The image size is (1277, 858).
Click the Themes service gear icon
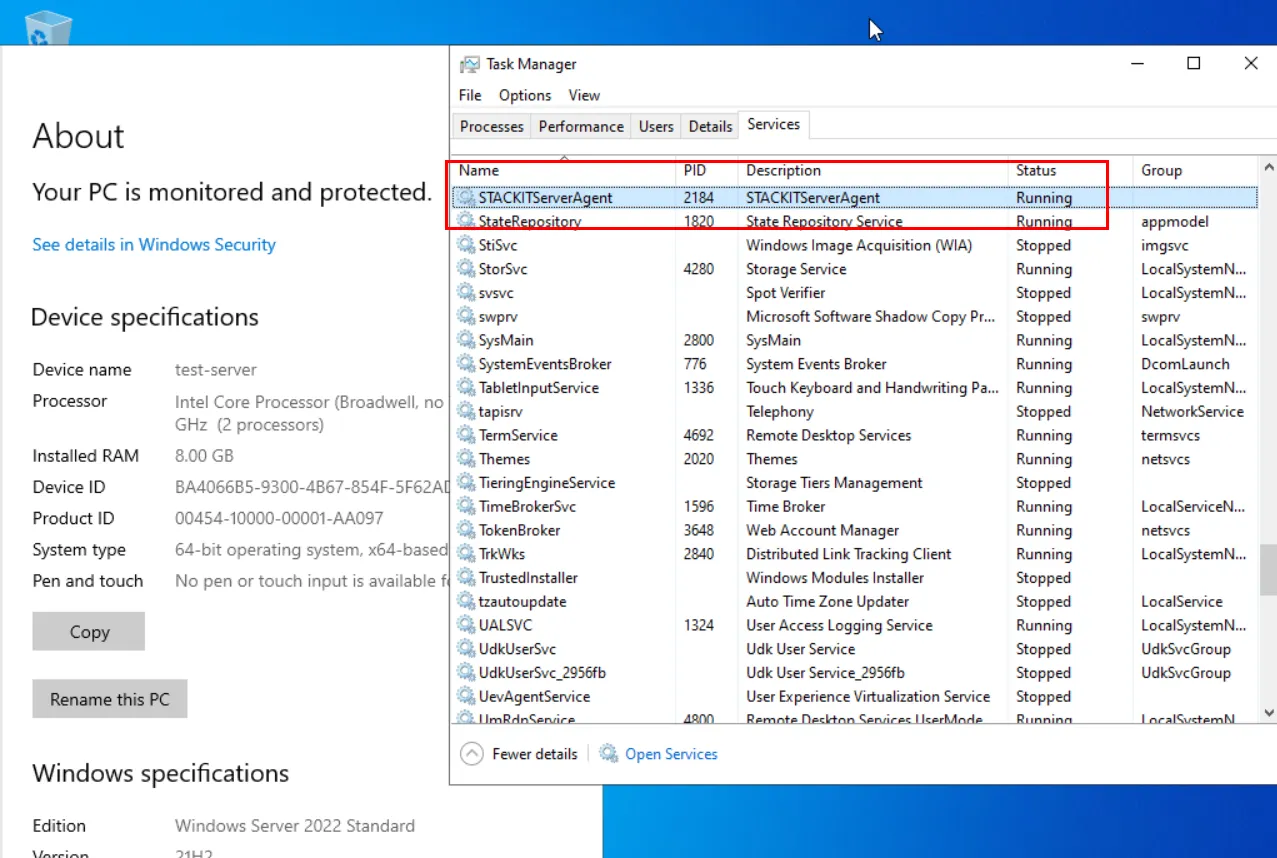coord(466,458)
